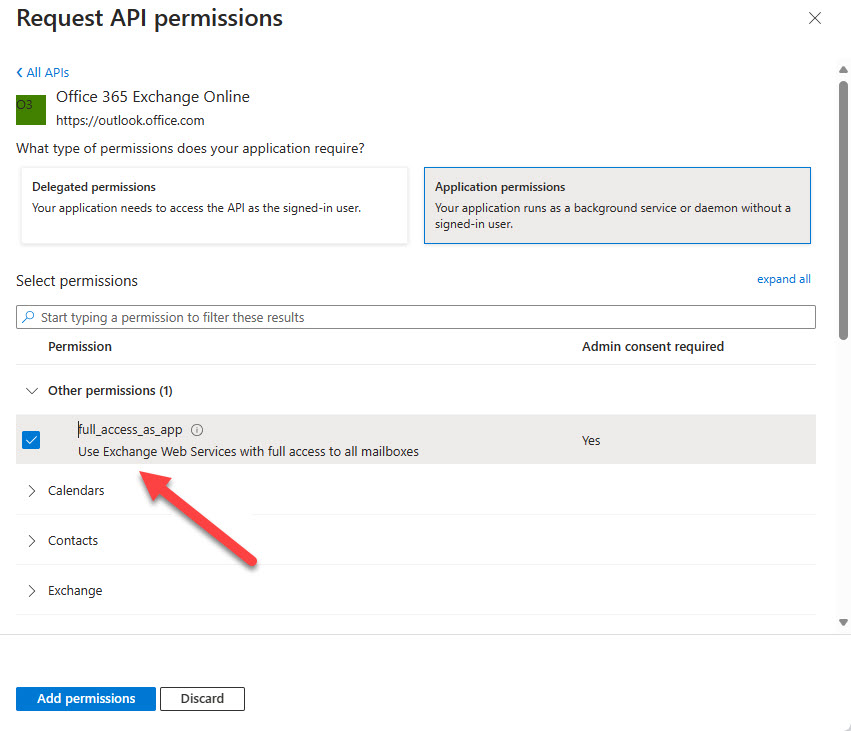This screenshot has height=731, width=851.
Task: Click the Select permissions heading
Action: pyautogui.click(x=77, y=281)
